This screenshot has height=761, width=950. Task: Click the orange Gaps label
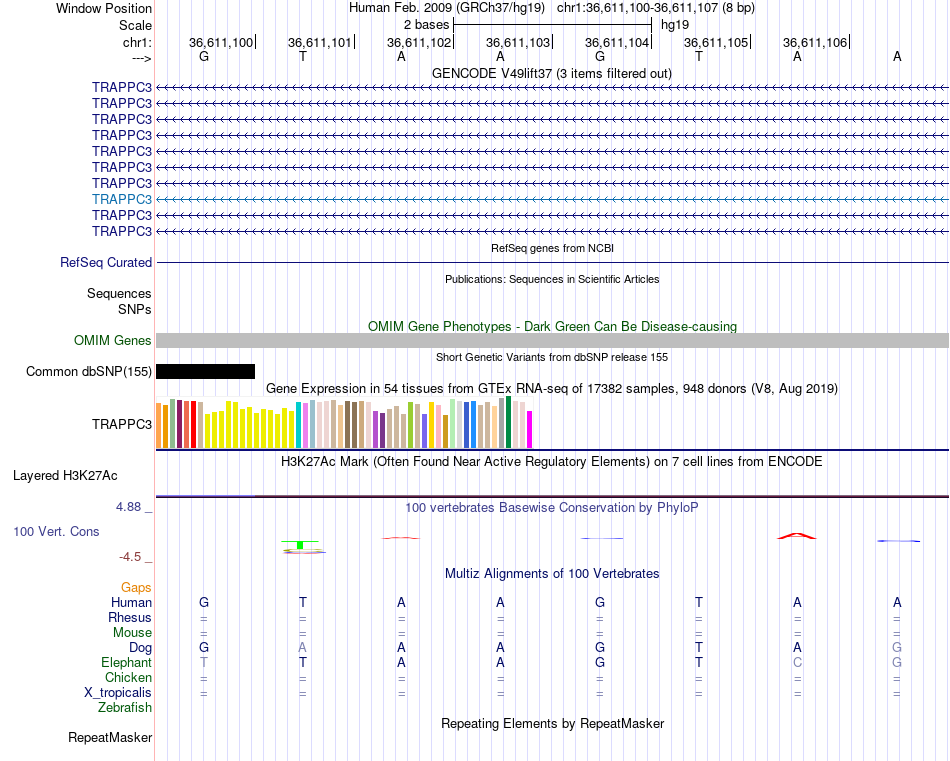click(x=136, y=587)
